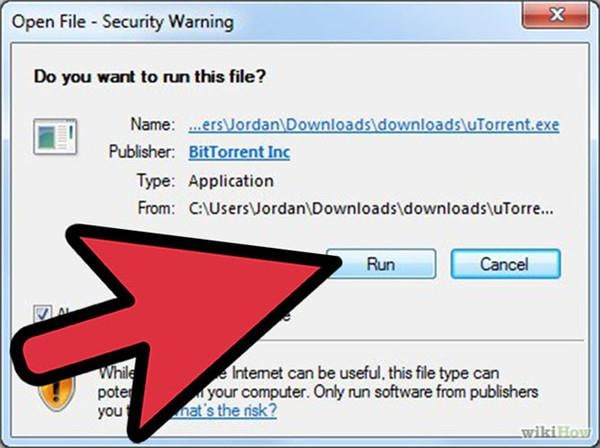Click the wikiHow watermark logo

pos(556,432)
